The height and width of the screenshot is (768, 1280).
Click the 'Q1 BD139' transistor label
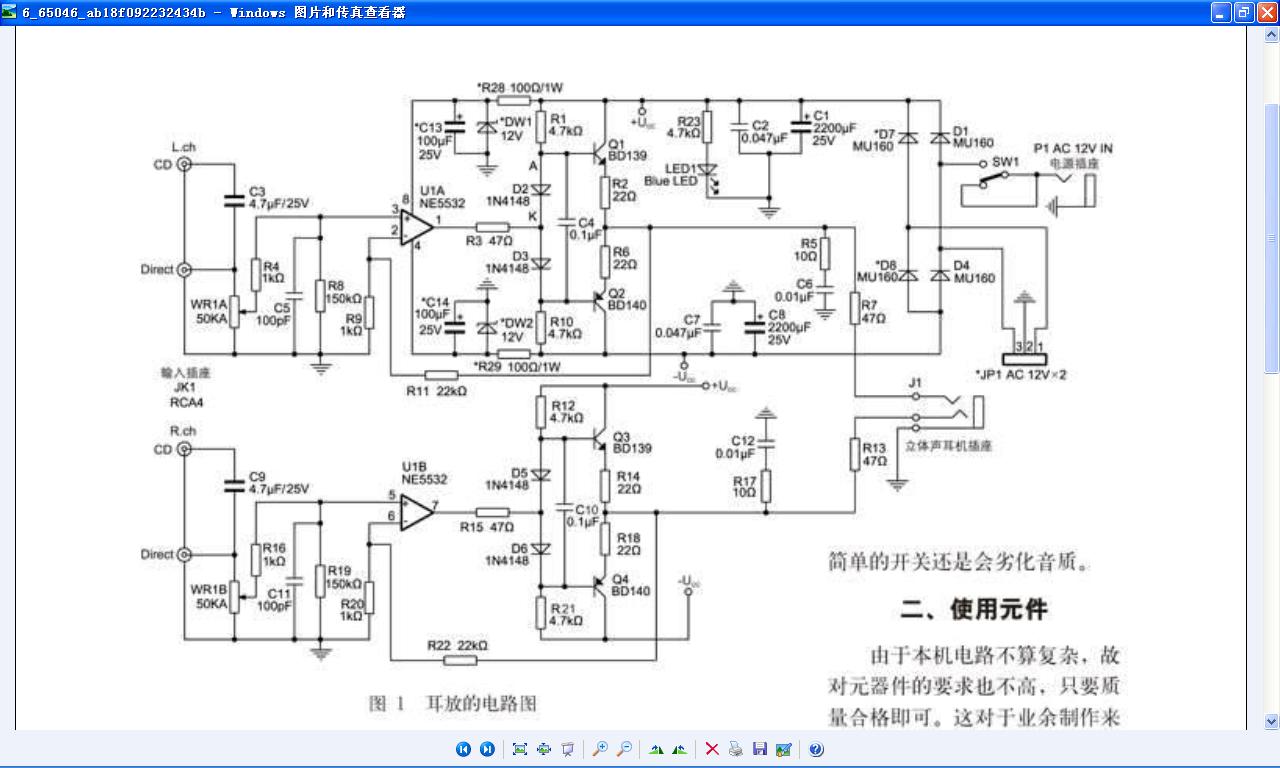click(628, 150)
